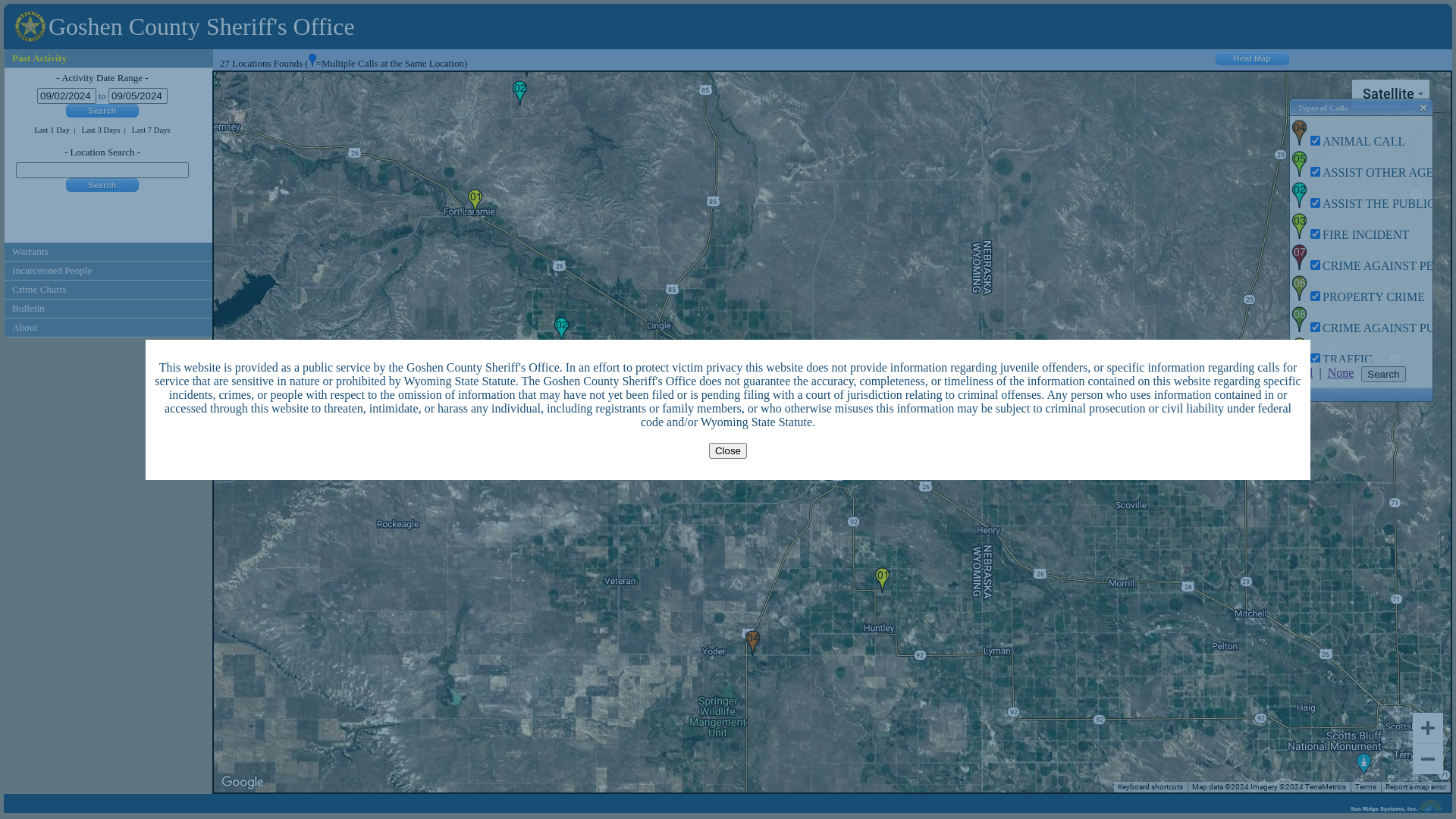Toggle the ASSIST OTHER AGENCY checkbox
Image resolution: width=1456 pixels, height=819 pixels.
[x=1315, y=172]
